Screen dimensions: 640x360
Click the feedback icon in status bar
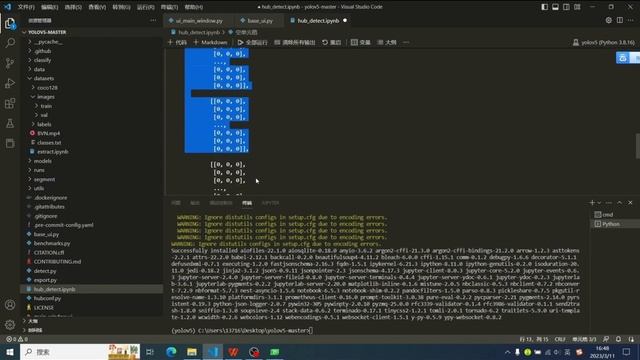click(x=606, y=339)
